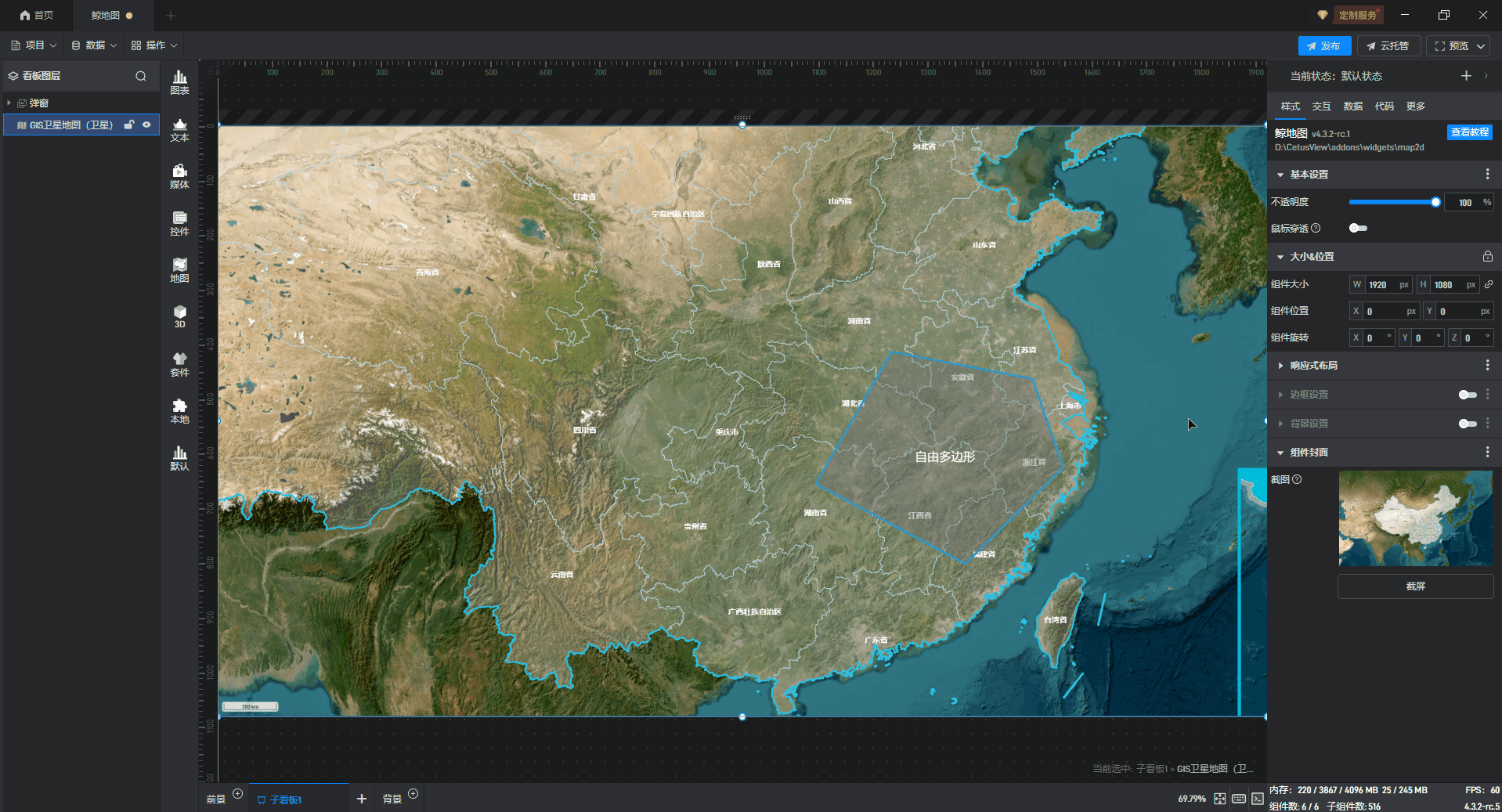Click the fit-to-screen icon in status bar
Viewport: 1502px width, 812px height.
[1220, 799]
